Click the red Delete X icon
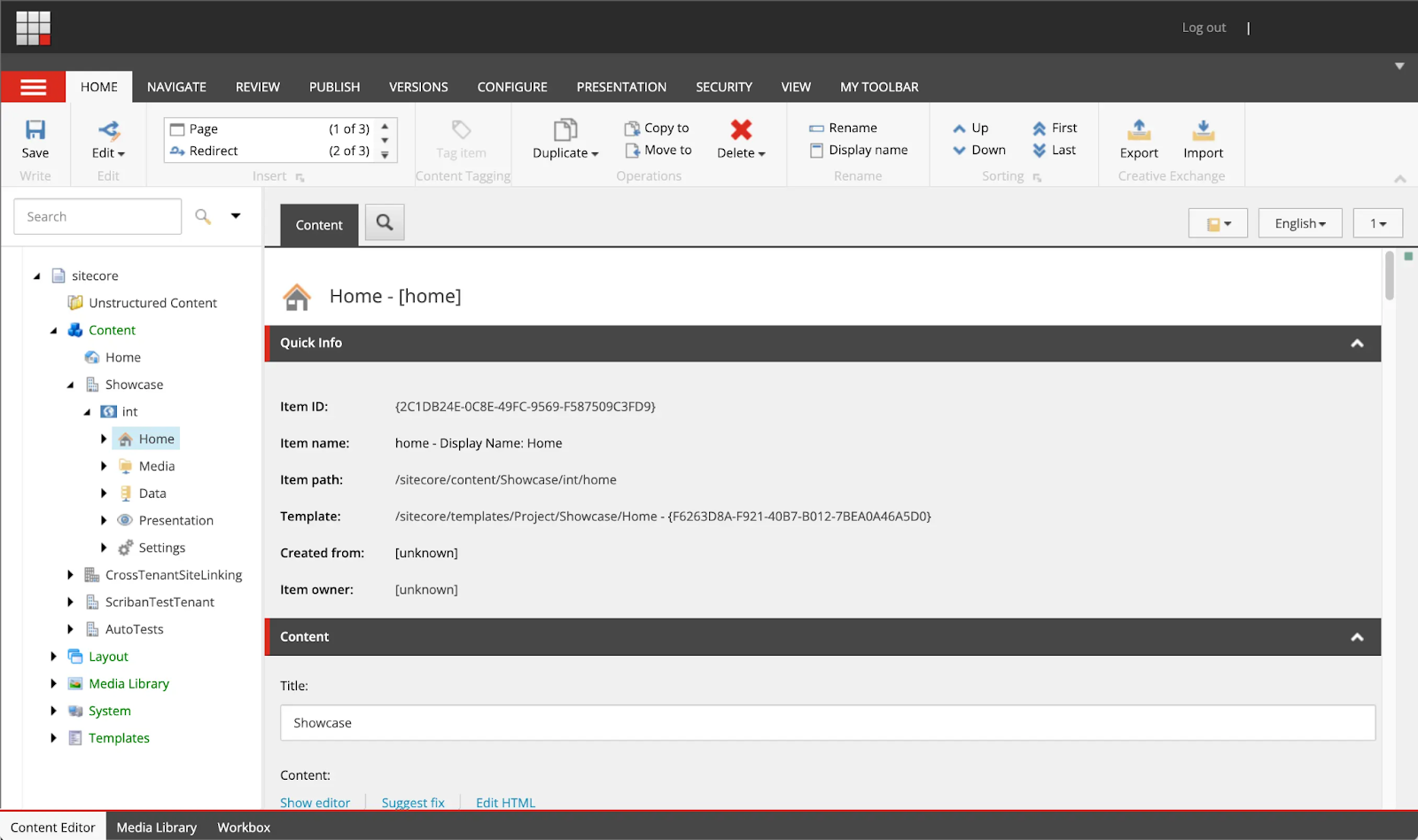 (741, 130)
